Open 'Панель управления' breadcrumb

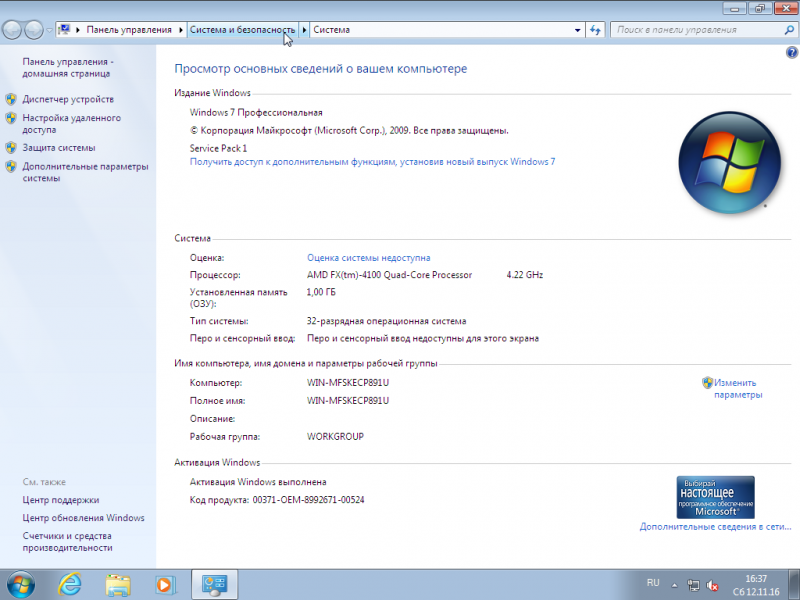tap(129, 30)
